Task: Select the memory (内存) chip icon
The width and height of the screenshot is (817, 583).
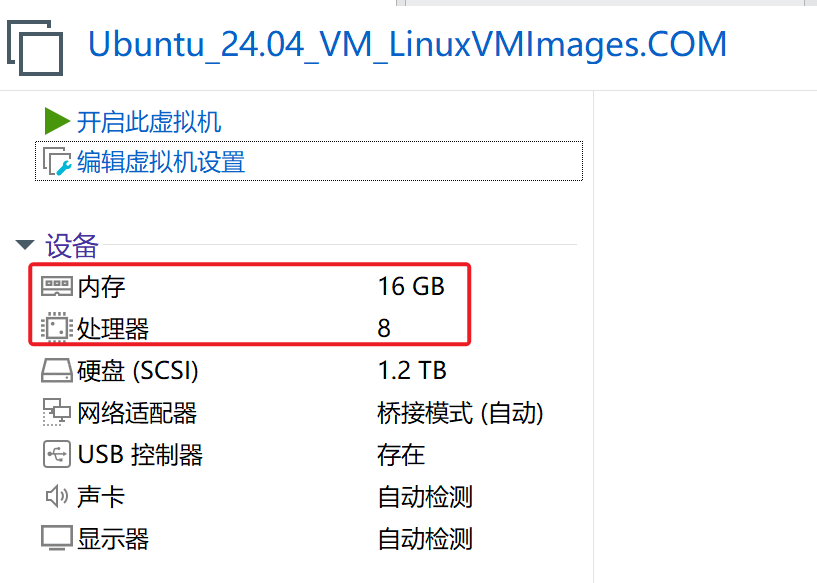Action: coord(57,287)
